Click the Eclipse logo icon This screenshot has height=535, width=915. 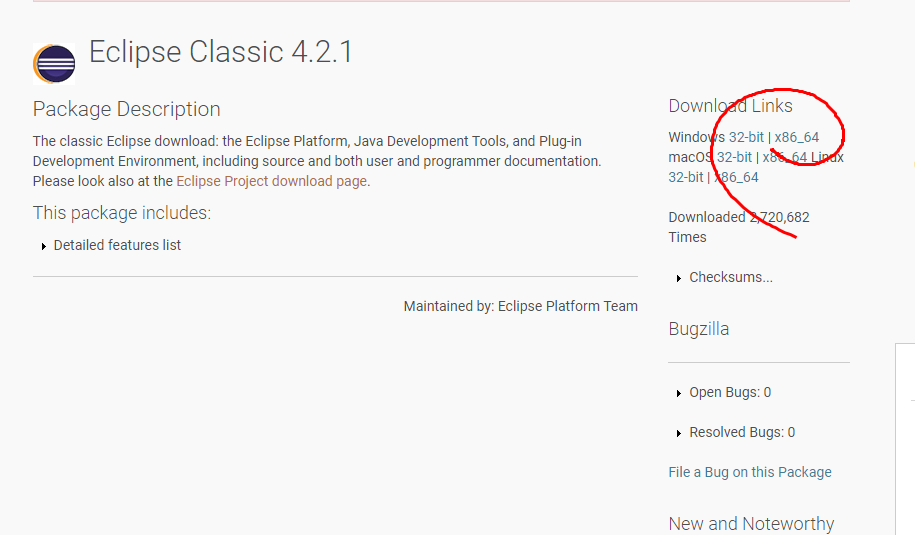click(54, 64)
